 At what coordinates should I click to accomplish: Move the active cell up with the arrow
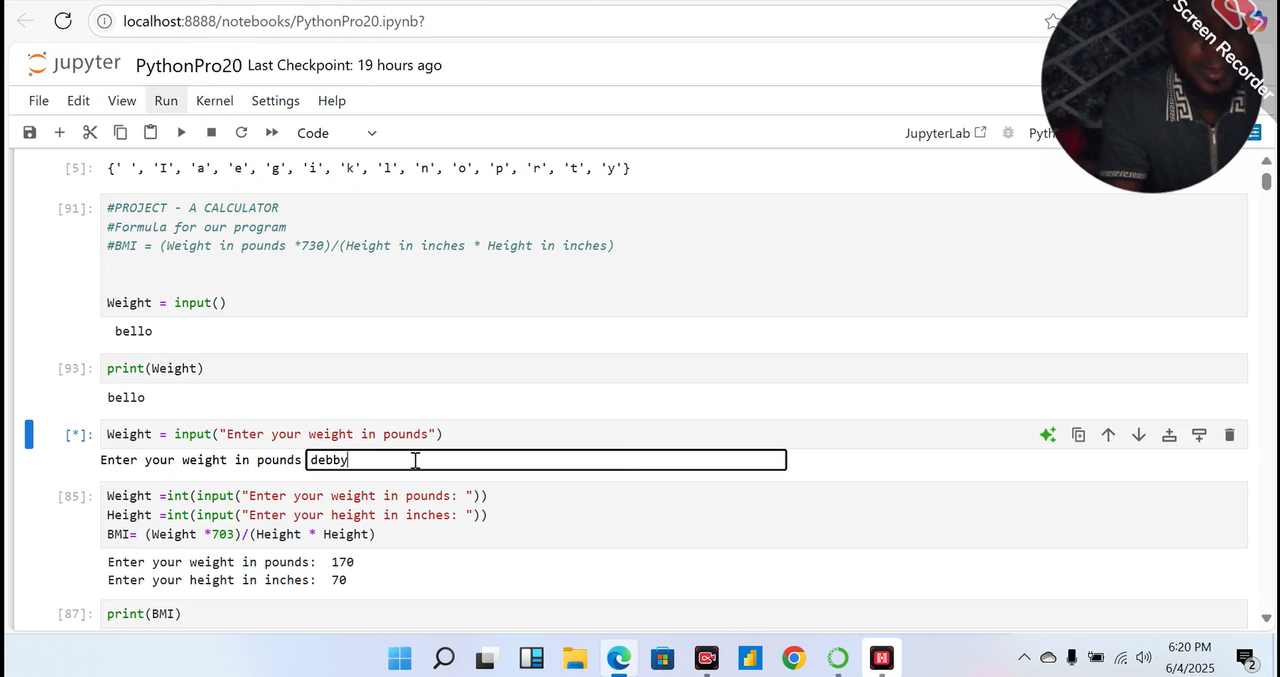(1108, 435)
